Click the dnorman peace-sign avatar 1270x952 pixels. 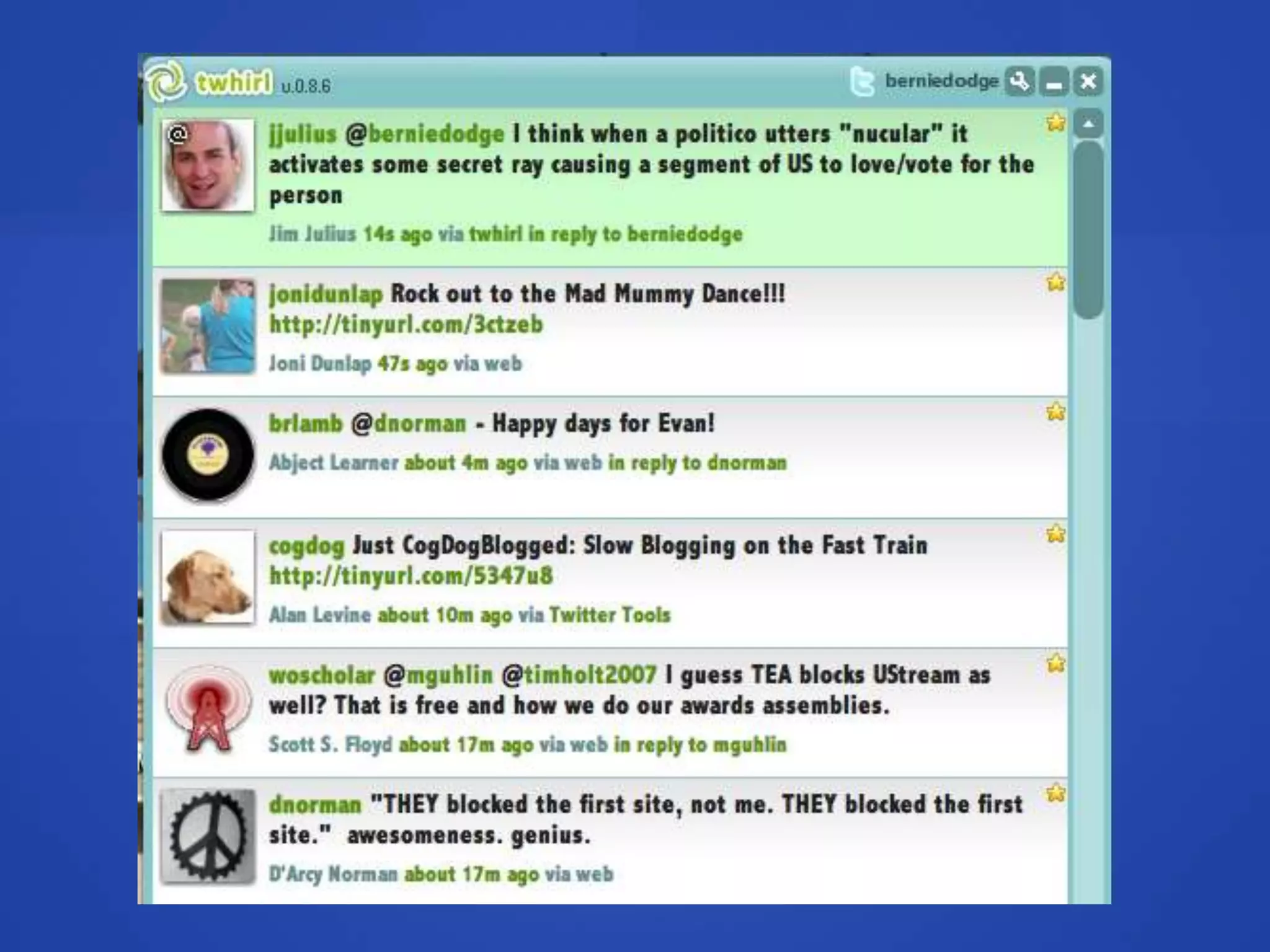[x=208, y=835]
